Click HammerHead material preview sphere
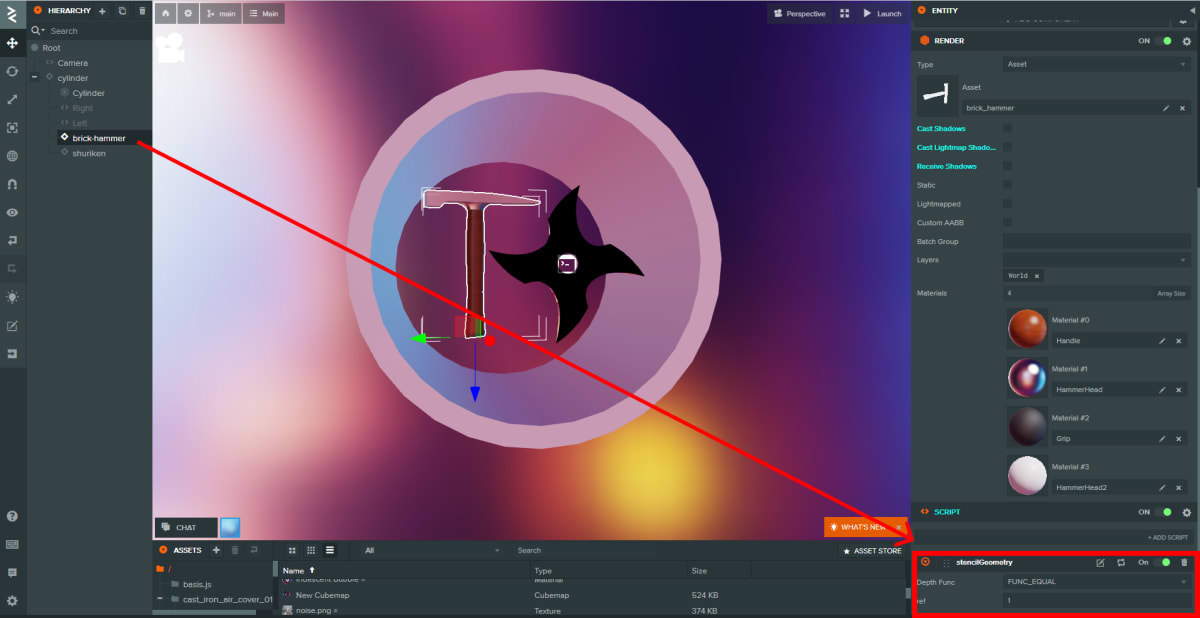Screen dimensions: 1200x618 coord(1027,377)
